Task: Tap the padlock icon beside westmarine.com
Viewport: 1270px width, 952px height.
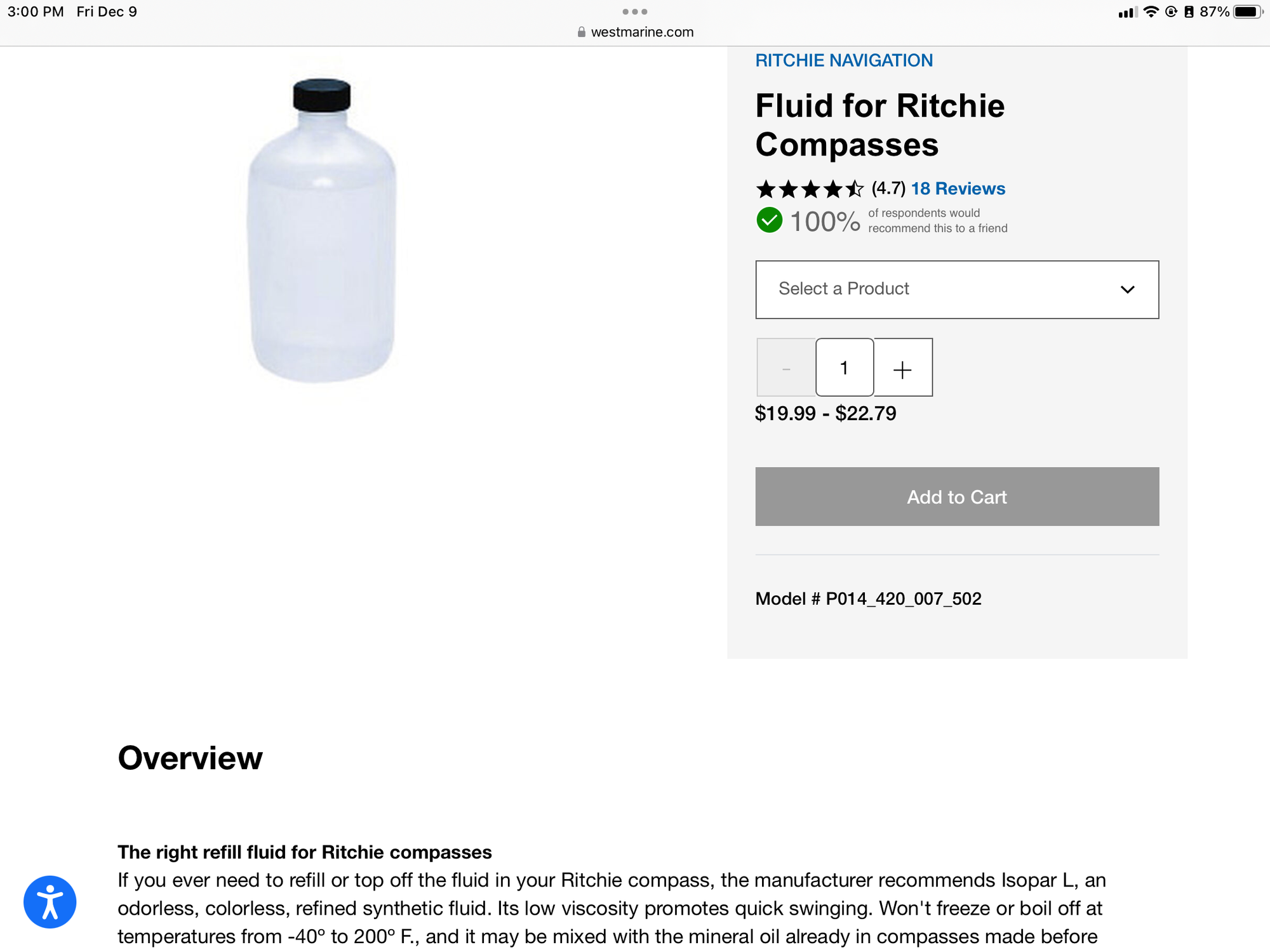Action: coord(581,32)
